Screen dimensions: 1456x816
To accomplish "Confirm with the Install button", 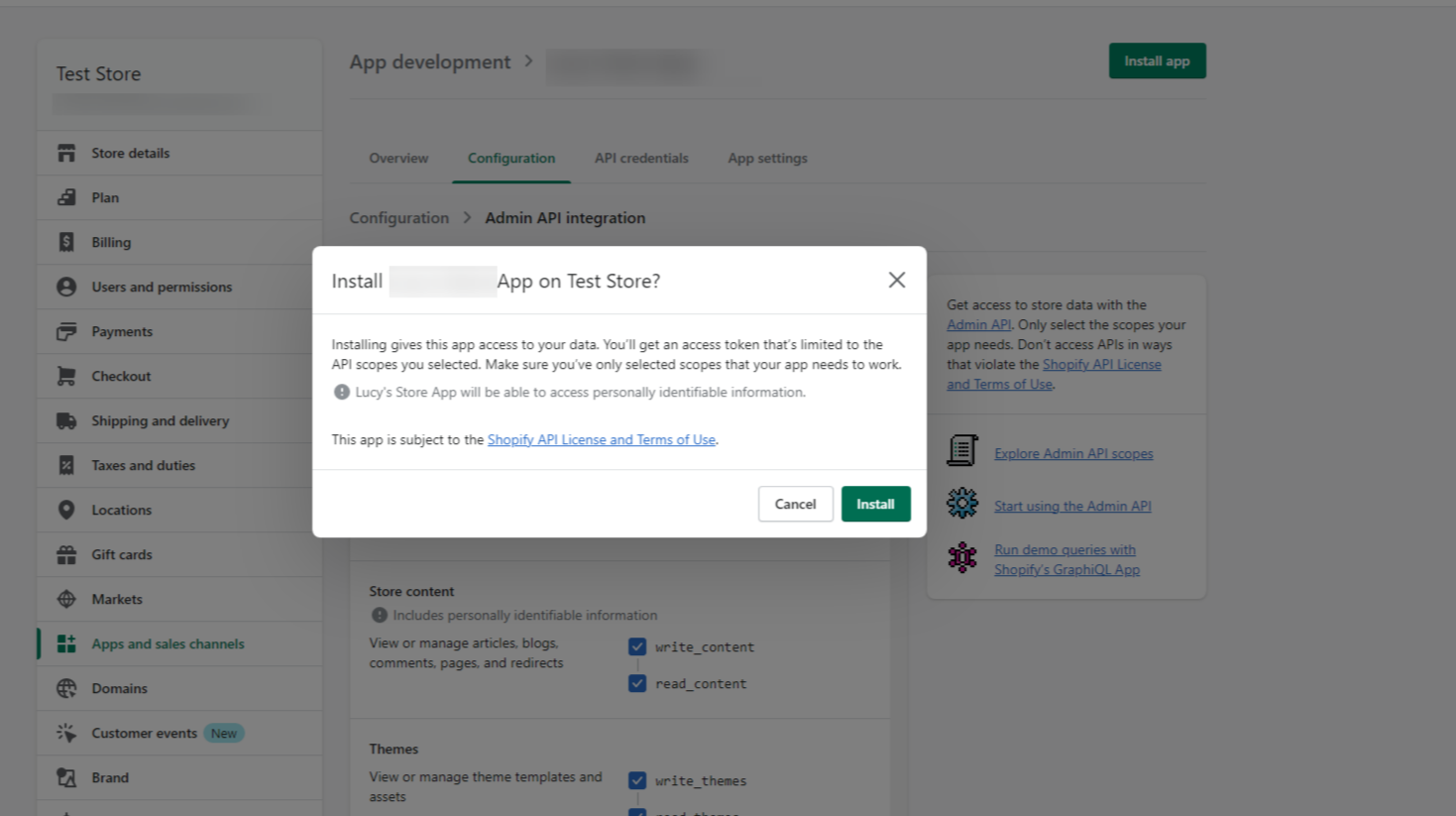I will [876, 504].
